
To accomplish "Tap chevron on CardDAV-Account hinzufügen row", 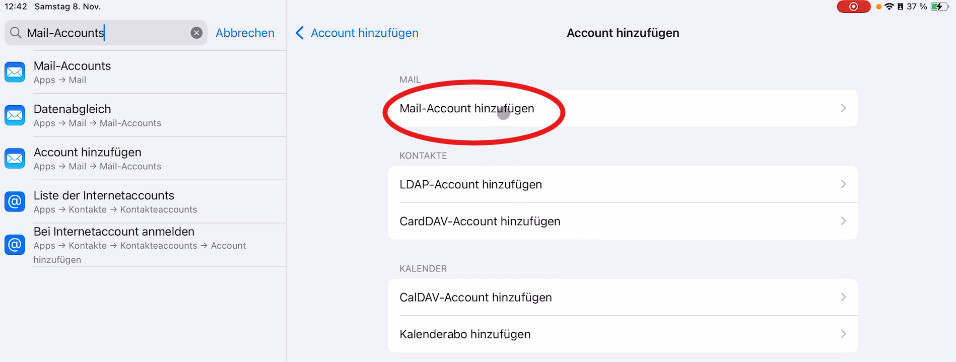I will 843,221.
